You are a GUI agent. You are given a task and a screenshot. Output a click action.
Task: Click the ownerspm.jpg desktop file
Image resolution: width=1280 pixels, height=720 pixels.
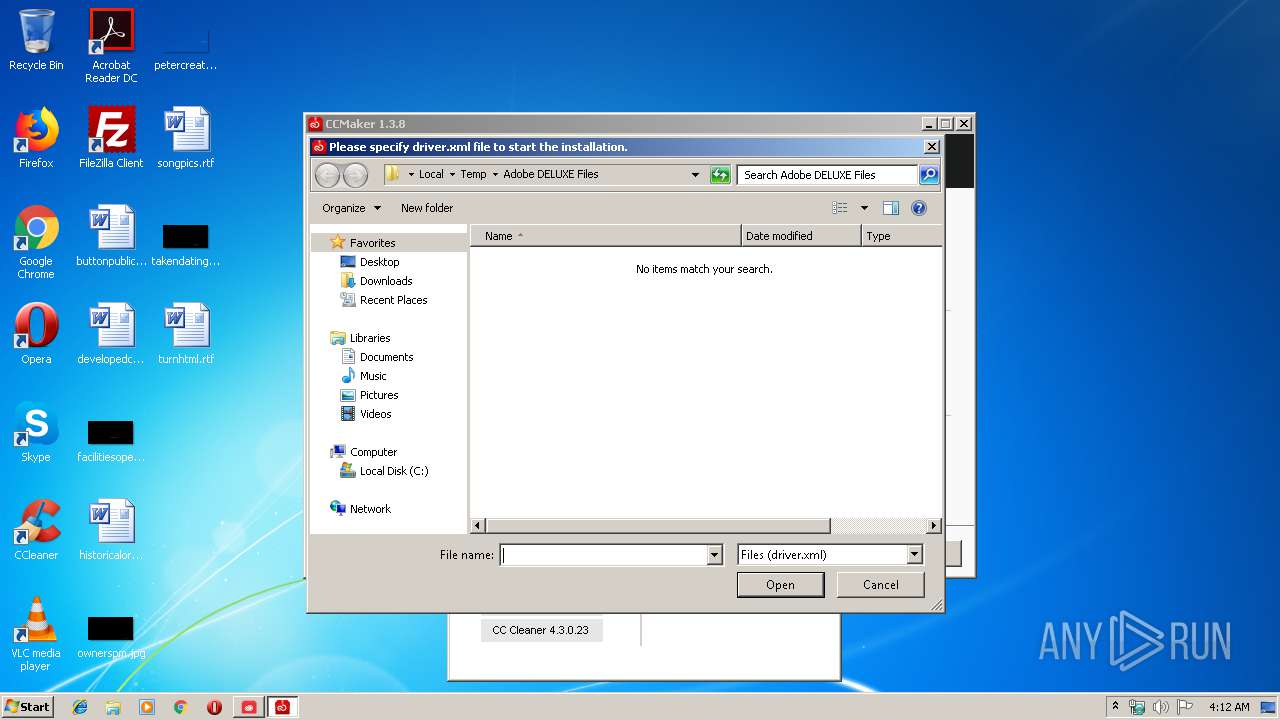[x=111, y=636]
